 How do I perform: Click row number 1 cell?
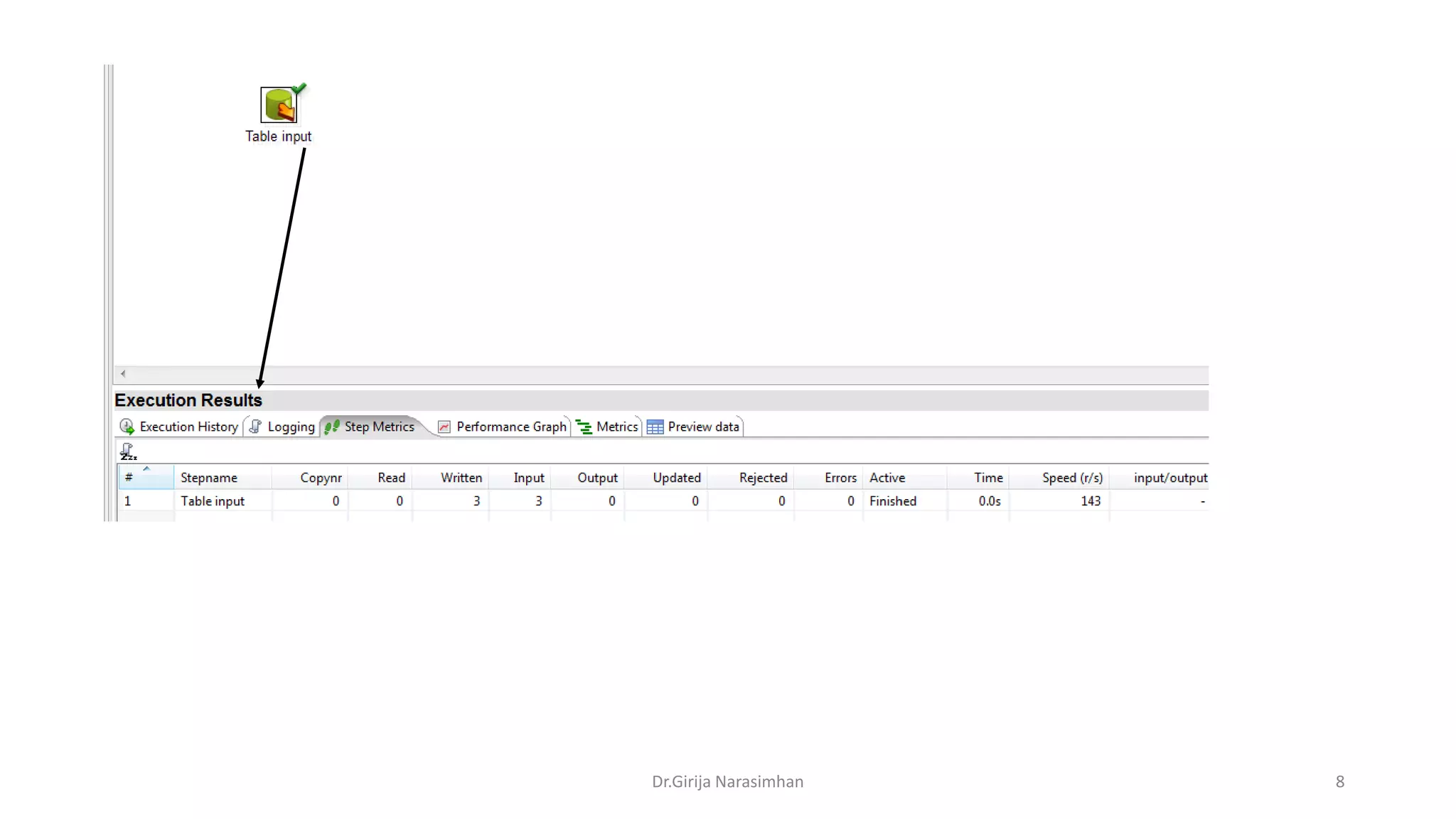[x=146, y=501]
